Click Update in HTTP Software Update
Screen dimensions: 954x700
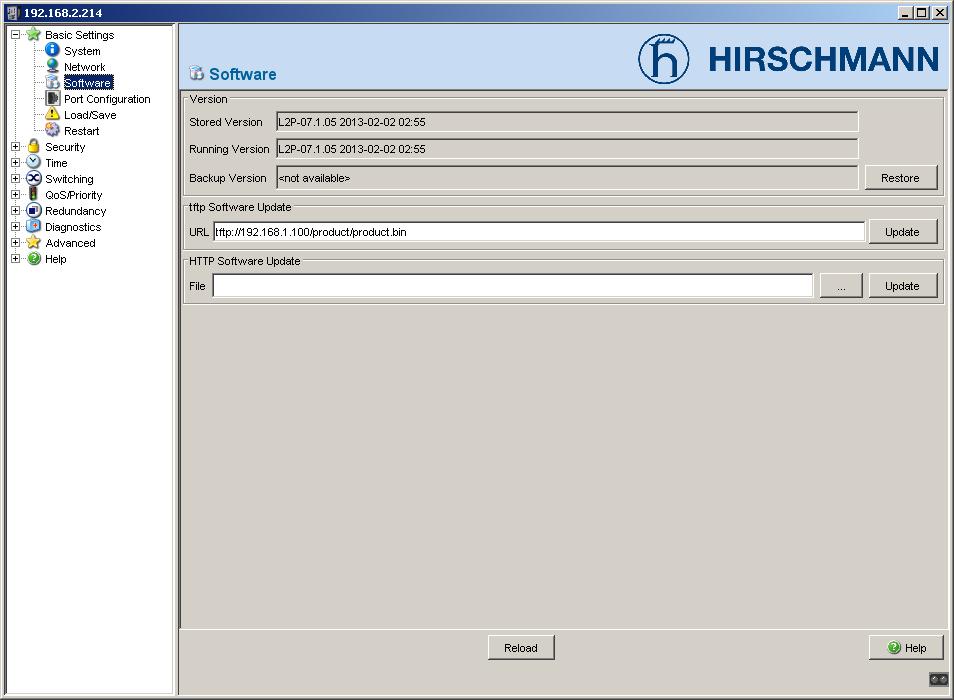point(902,286)
